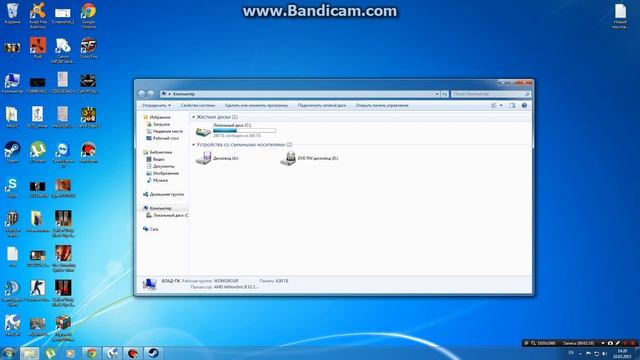The height and width of the screenshot is (360, 640).
Task: Select the uTorrent shortcut on the desktop
Action: [x=38, y=152]
